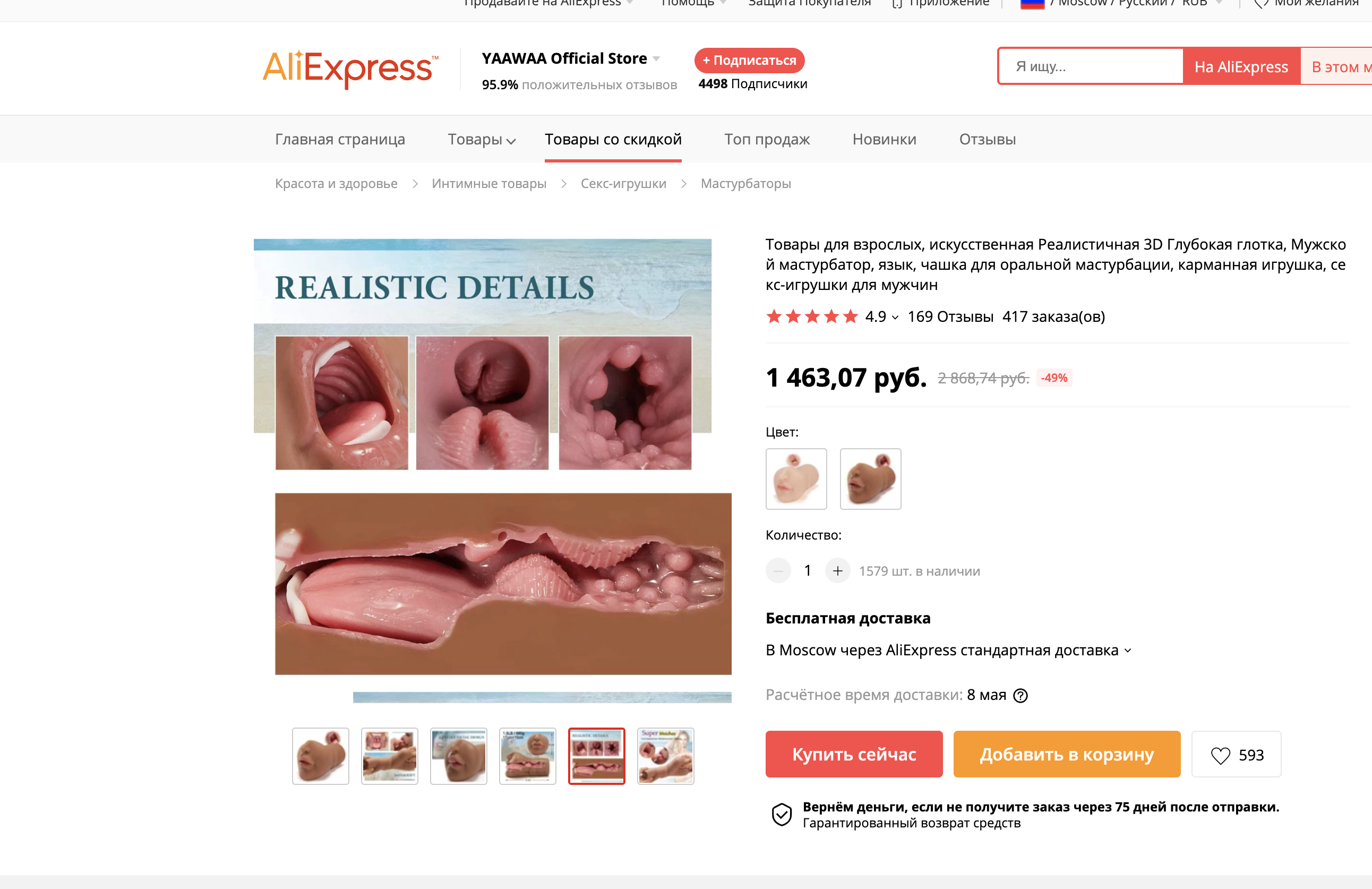
Task: Click the 'Добавить в корзину' button
Action: click(1067, 754)
